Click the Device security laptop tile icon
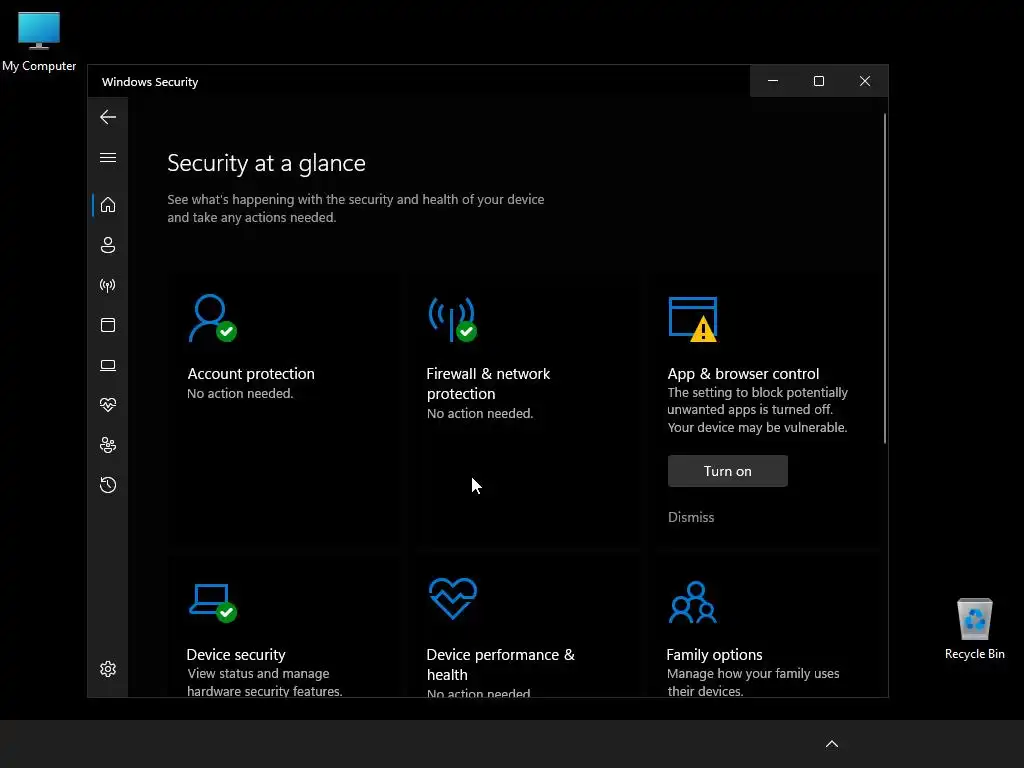Screen dimensions: 1024x768 (x=213, y=603)
